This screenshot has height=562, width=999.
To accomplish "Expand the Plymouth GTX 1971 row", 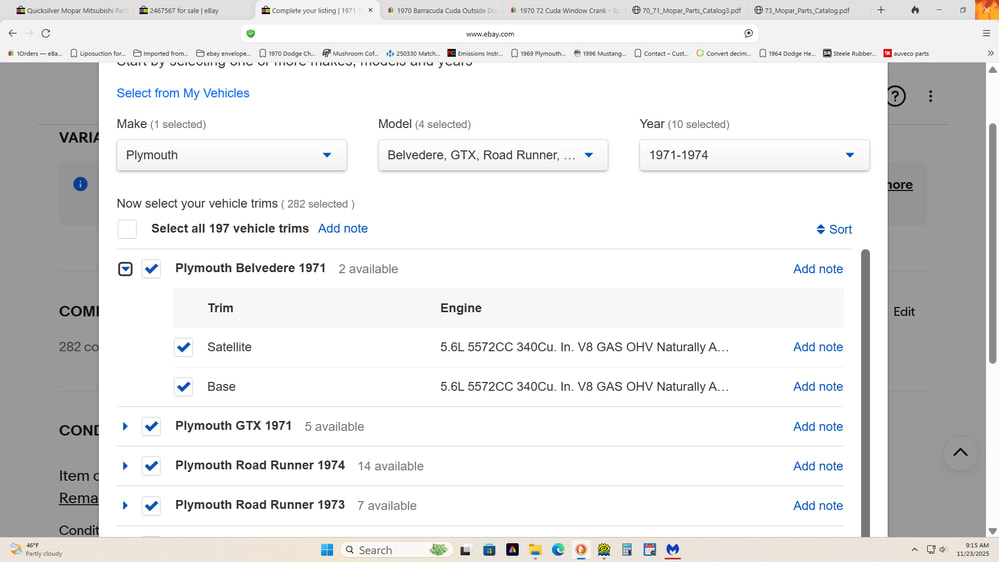I will coord(125,426).
